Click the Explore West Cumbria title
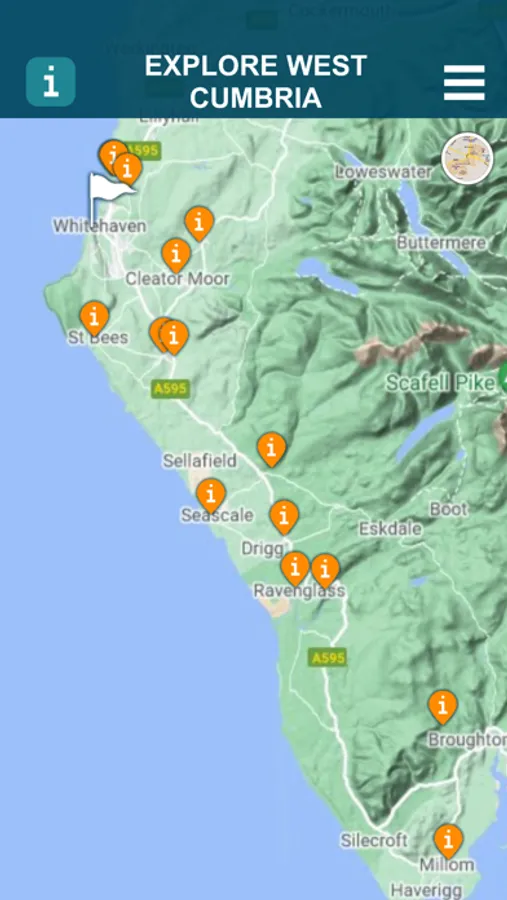This screenshot has width=507, height=900. tap(256, 82)
